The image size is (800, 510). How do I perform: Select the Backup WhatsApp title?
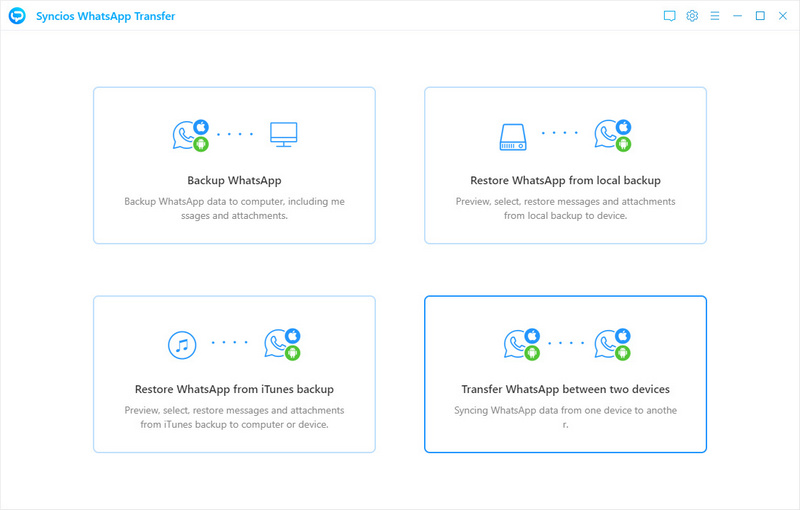[234, 181]
